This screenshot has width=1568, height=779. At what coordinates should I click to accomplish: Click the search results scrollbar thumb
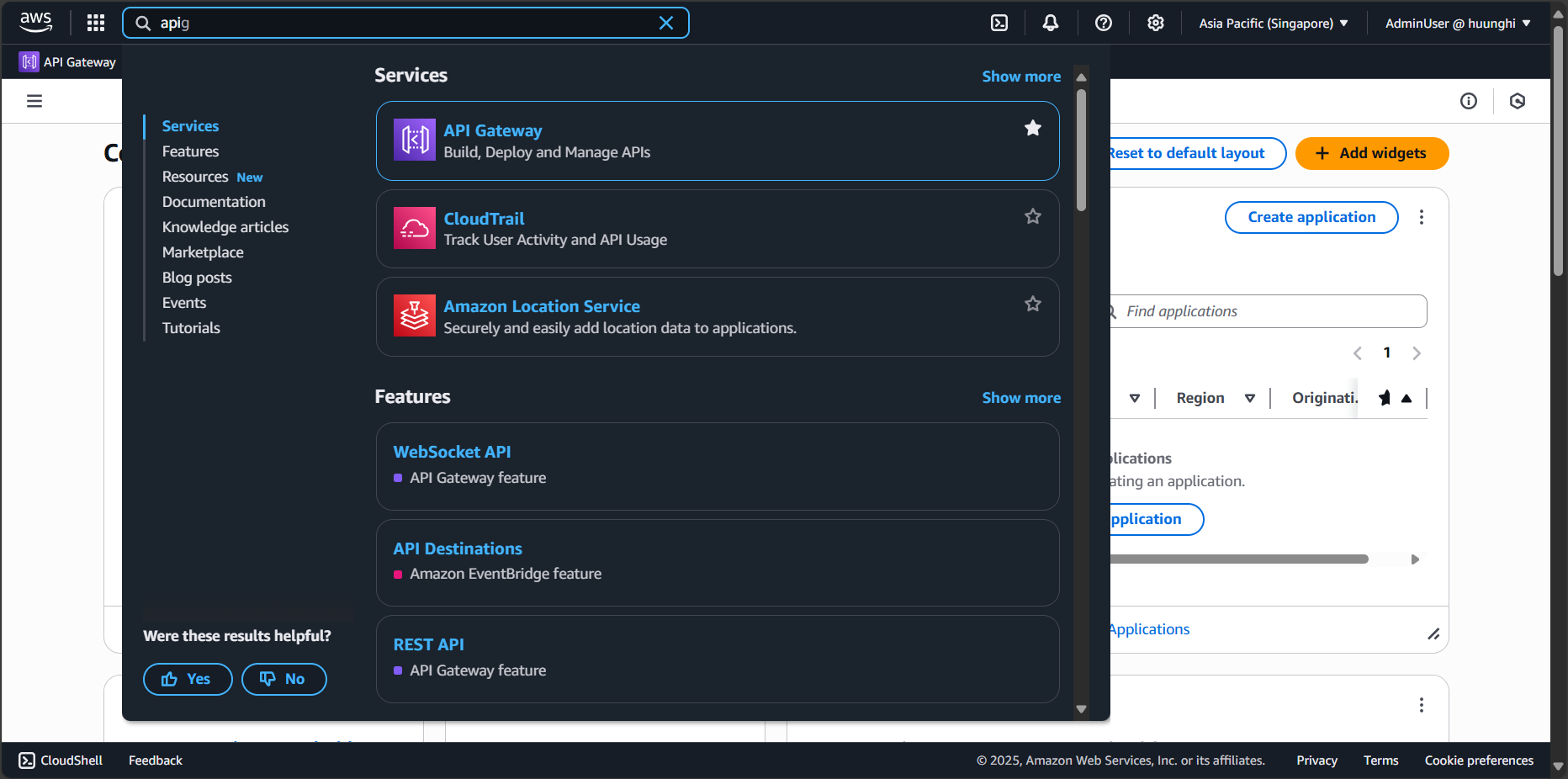point(1082,150)
